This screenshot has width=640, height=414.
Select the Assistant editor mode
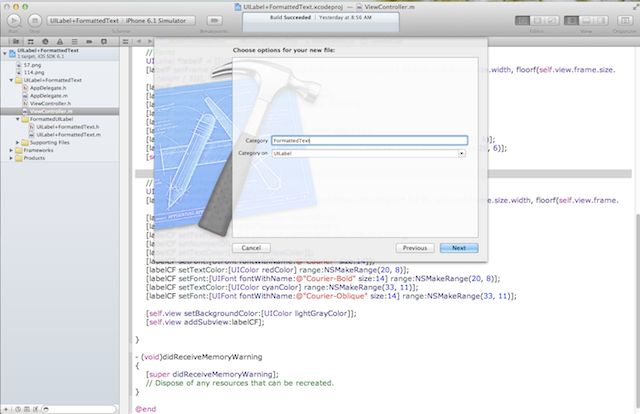click(537, 20)
